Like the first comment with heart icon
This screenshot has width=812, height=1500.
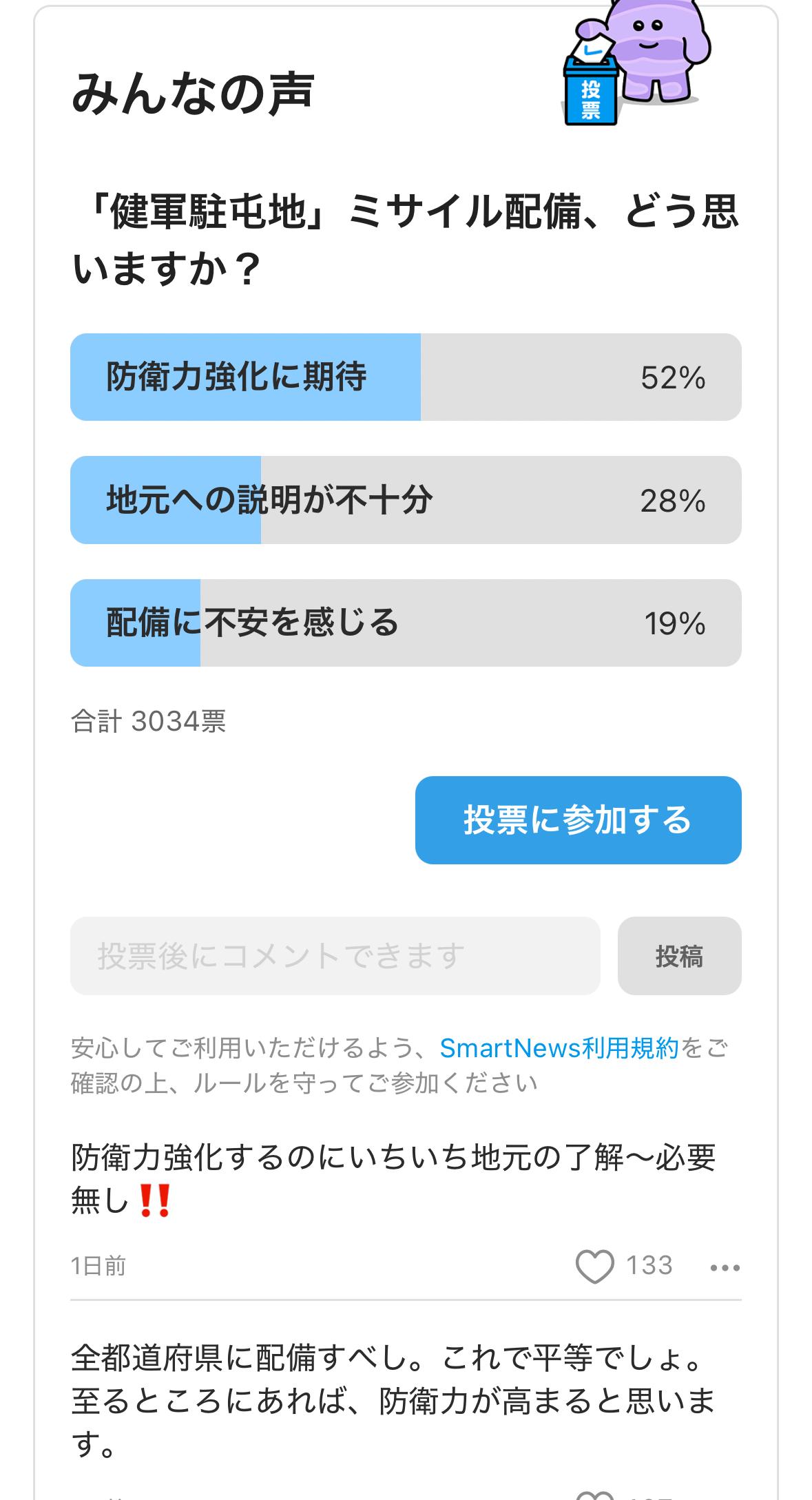[x=594, y=1266]
